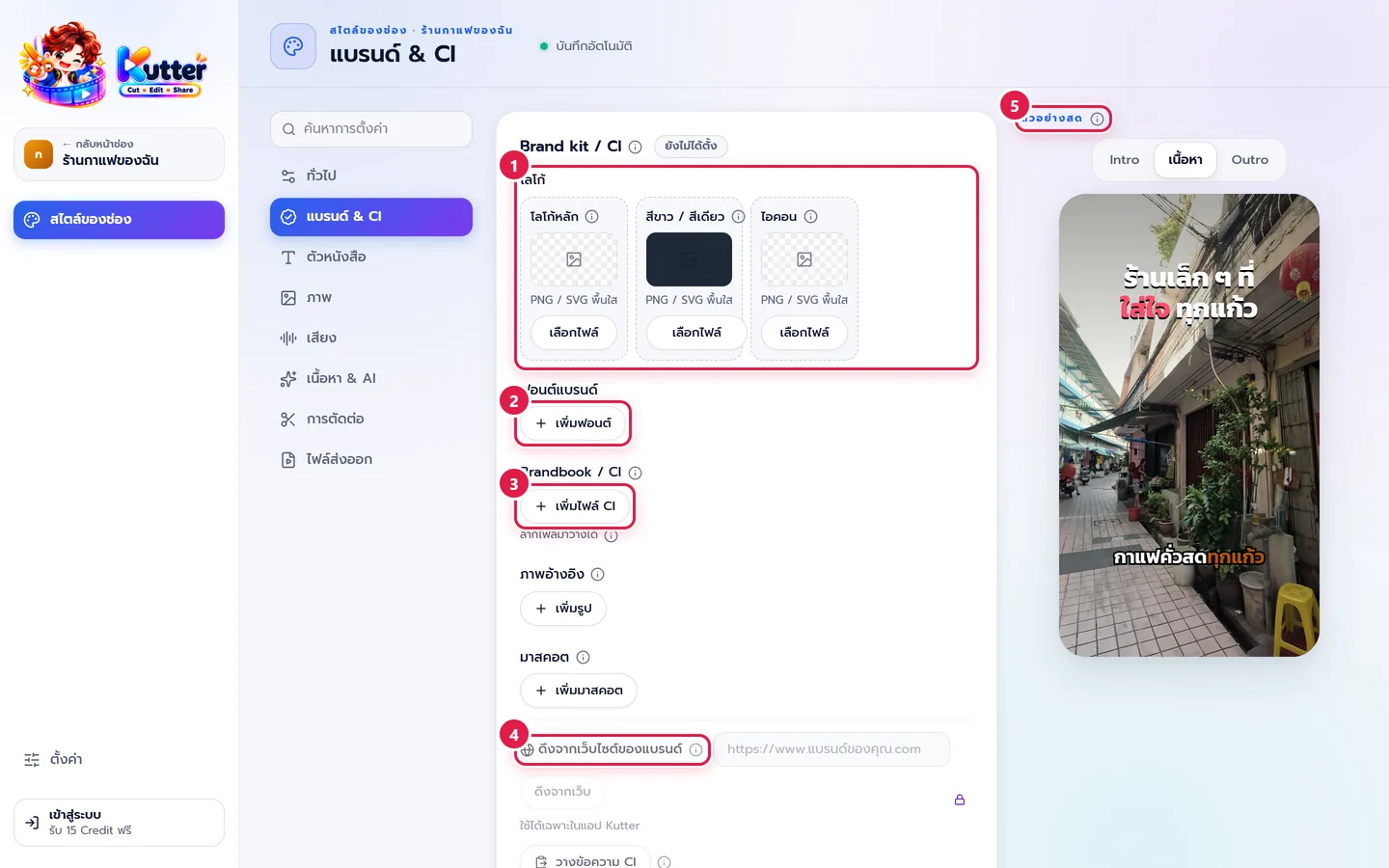Click info icon beside มาสคอต
The height and width of the screenshot is (868, 1389).
point(583,658)
